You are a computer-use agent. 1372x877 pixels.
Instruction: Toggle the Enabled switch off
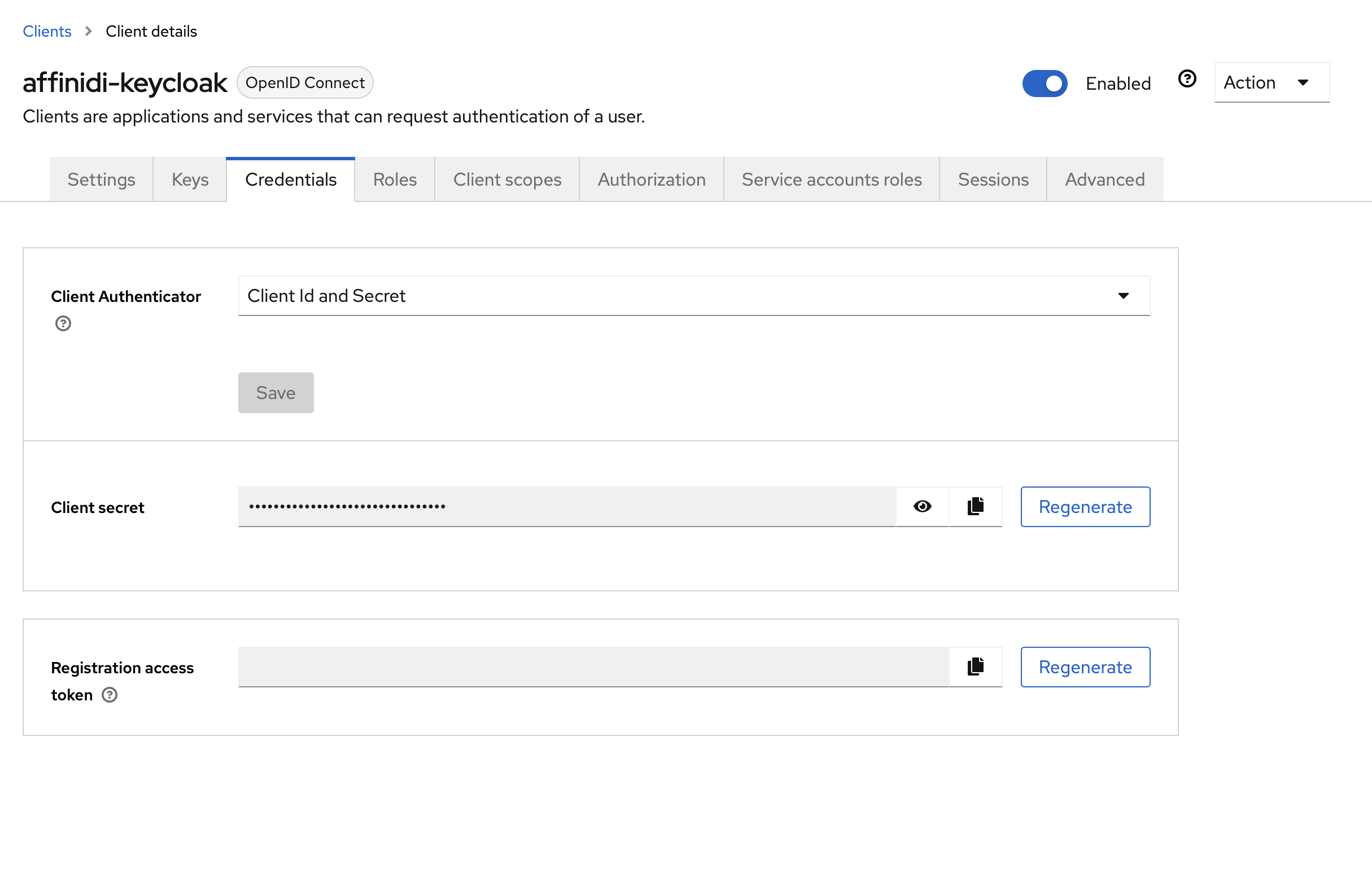coord(1045,83)
